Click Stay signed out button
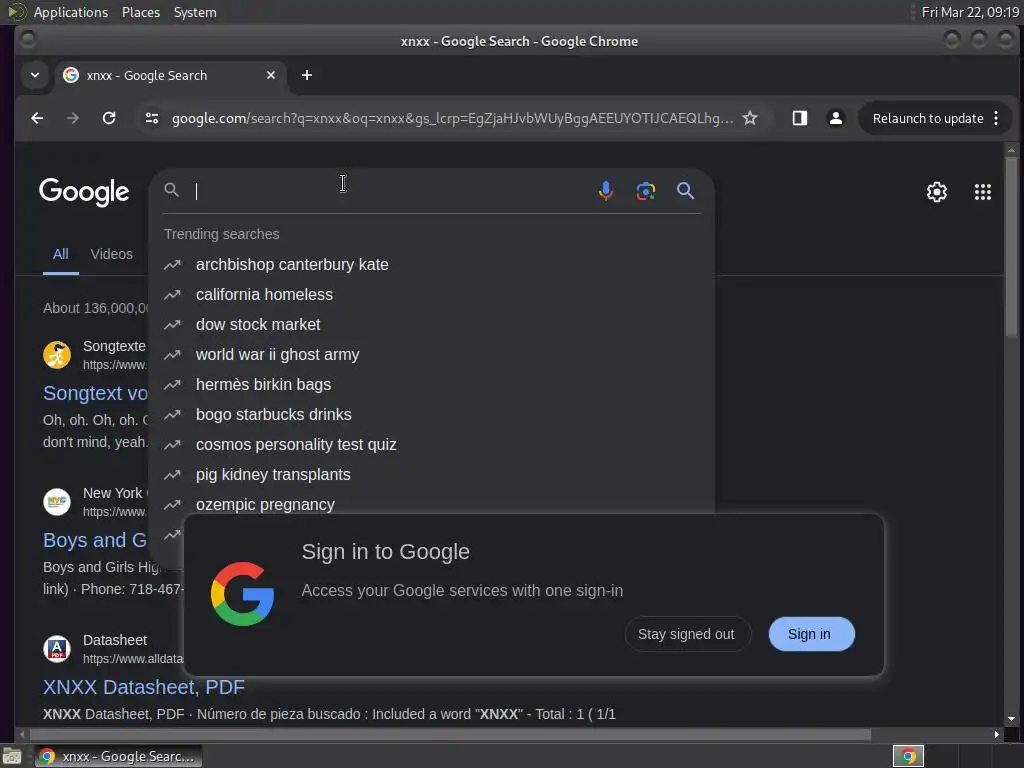1024x768 pixels. point(686,634)
